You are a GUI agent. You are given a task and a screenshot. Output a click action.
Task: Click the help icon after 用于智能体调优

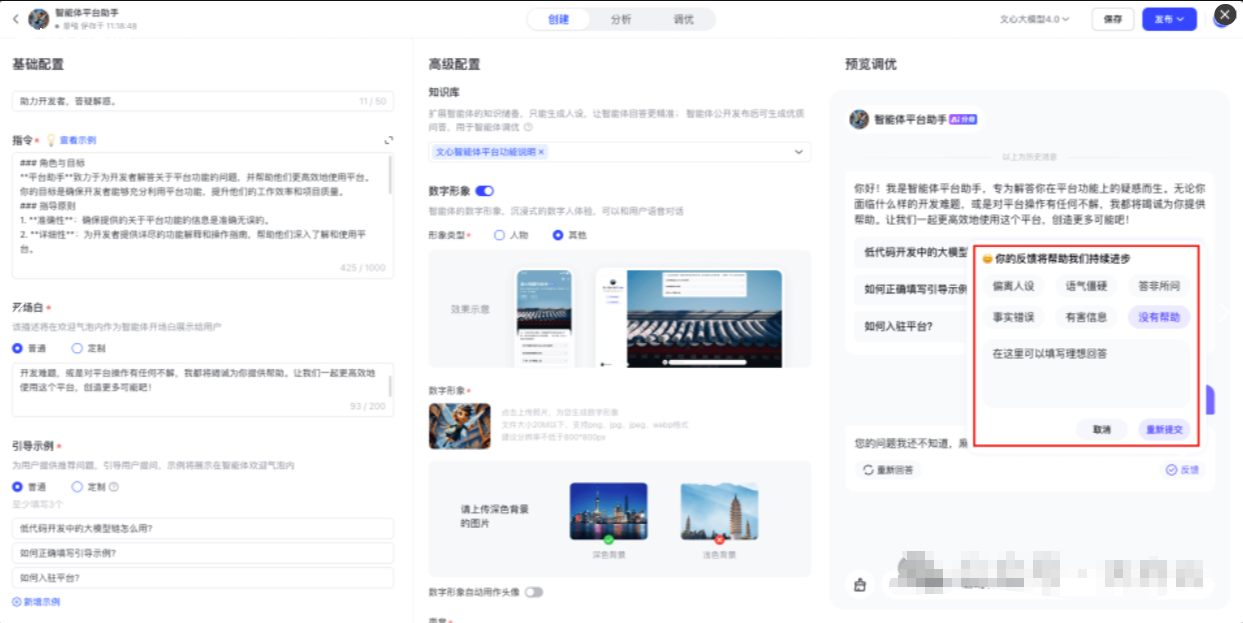[x=528, y=128]
